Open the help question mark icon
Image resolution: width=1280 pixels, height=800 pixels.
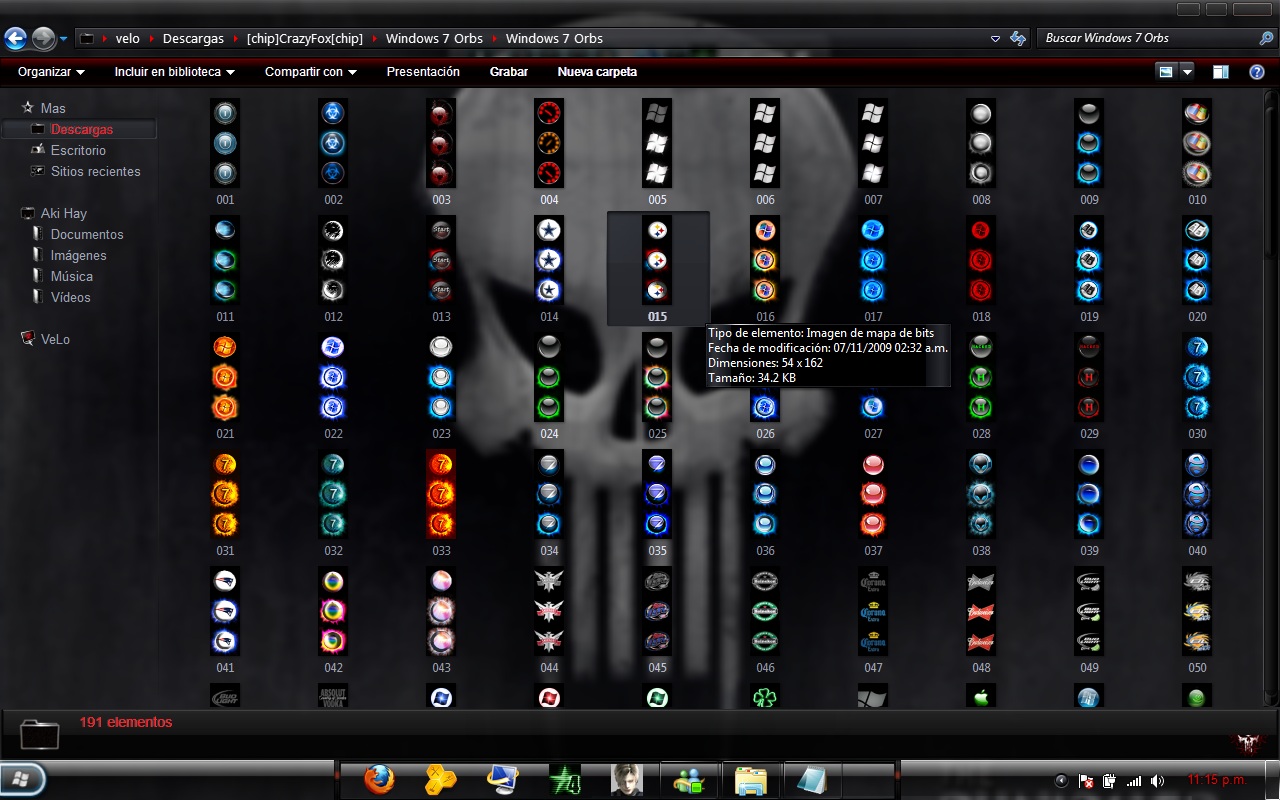1257,72
